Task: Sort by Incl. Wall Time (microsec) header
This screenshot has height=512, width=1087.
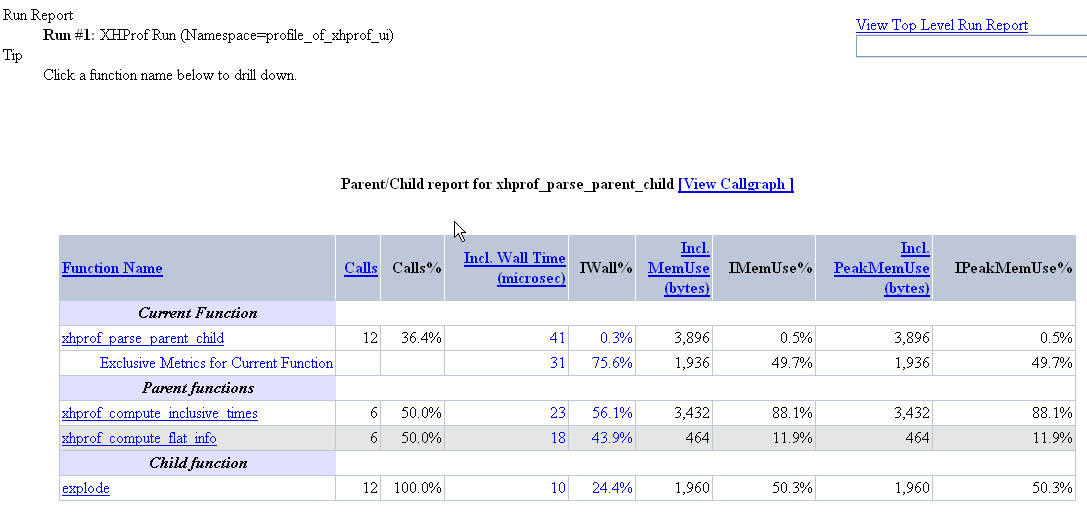Action: tap(515, 268)
